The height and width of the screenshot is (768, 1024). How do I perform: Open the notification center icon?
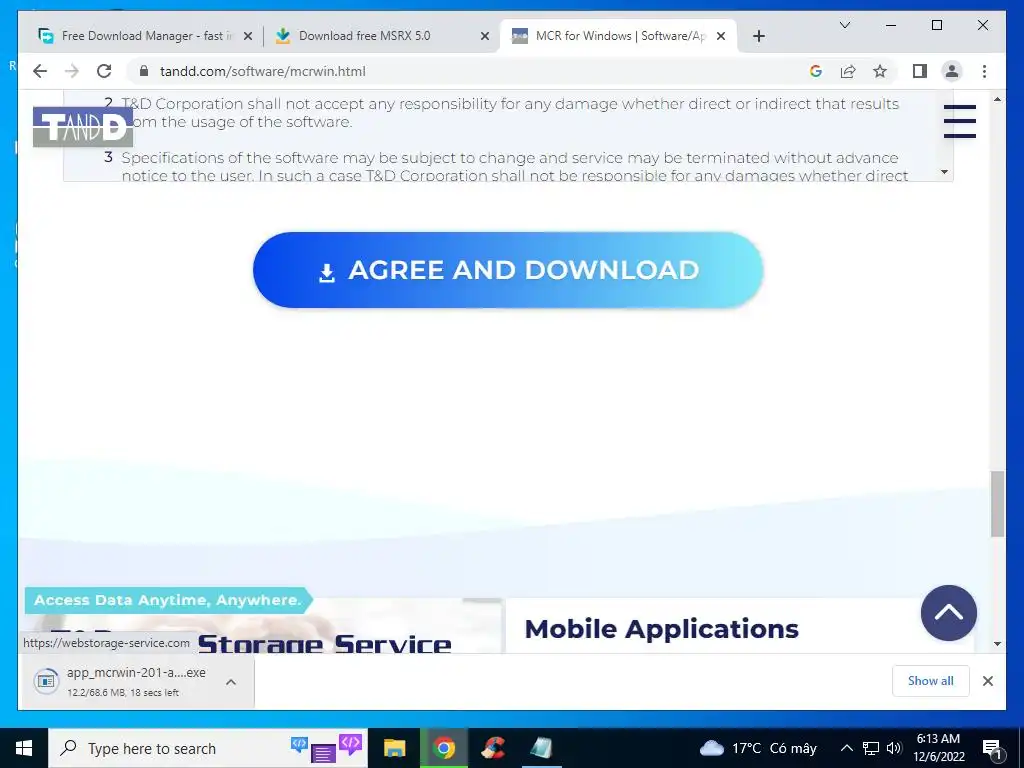(993, 748)
